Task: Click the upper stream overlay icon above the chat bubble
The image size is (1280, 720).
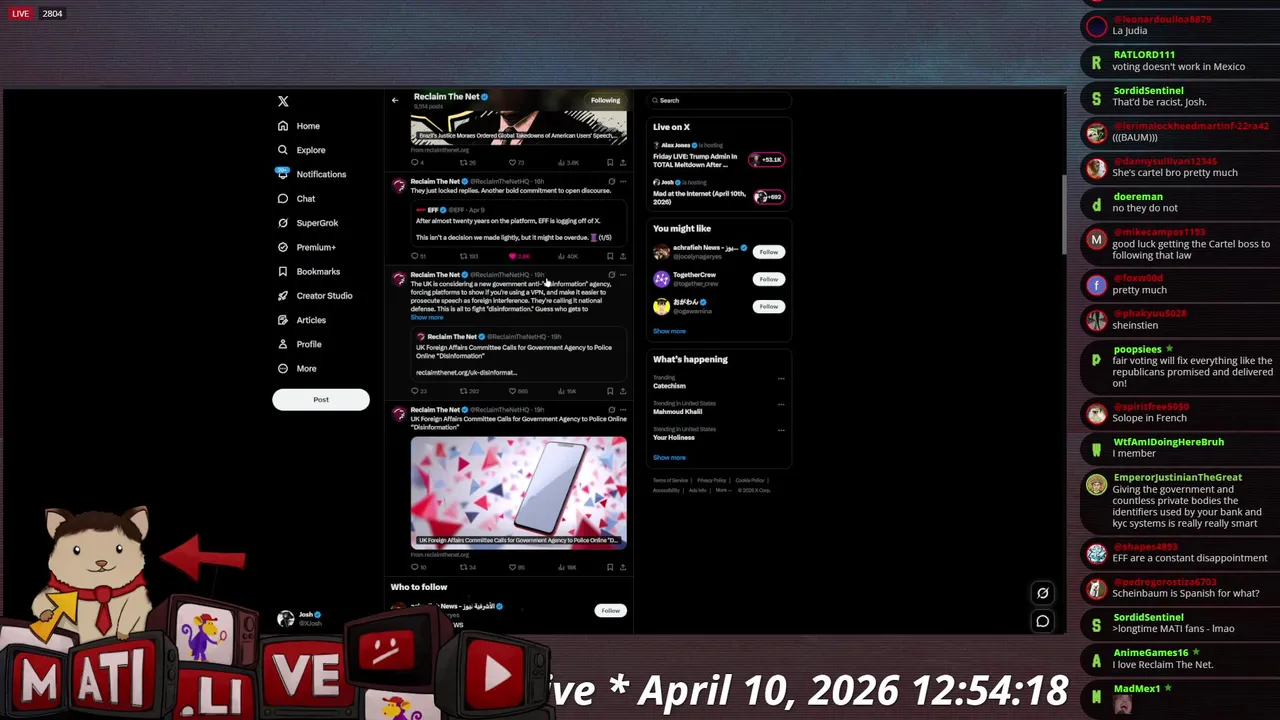Action: [1042, 593]
